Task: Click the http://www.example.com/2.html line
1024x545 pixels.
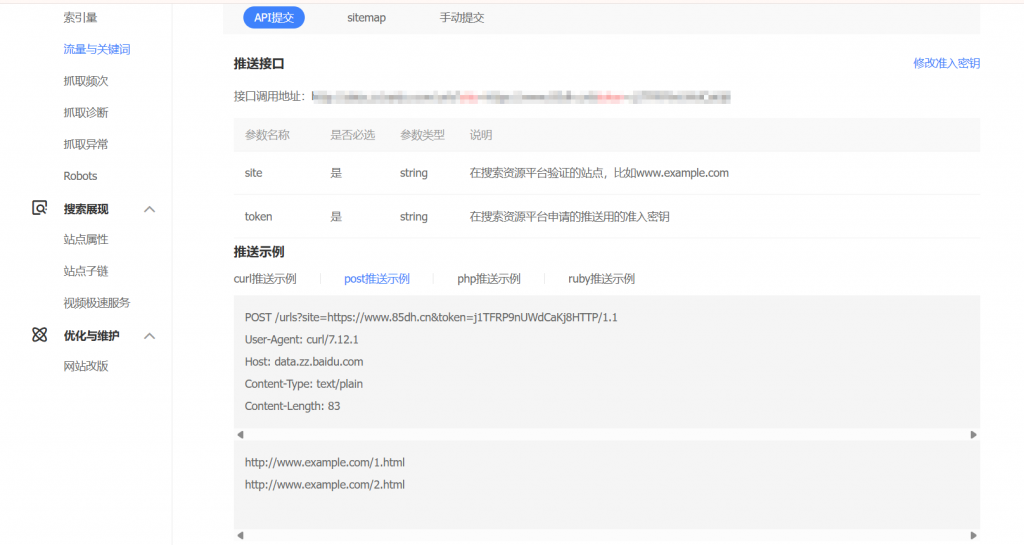Action: point(325,484)
